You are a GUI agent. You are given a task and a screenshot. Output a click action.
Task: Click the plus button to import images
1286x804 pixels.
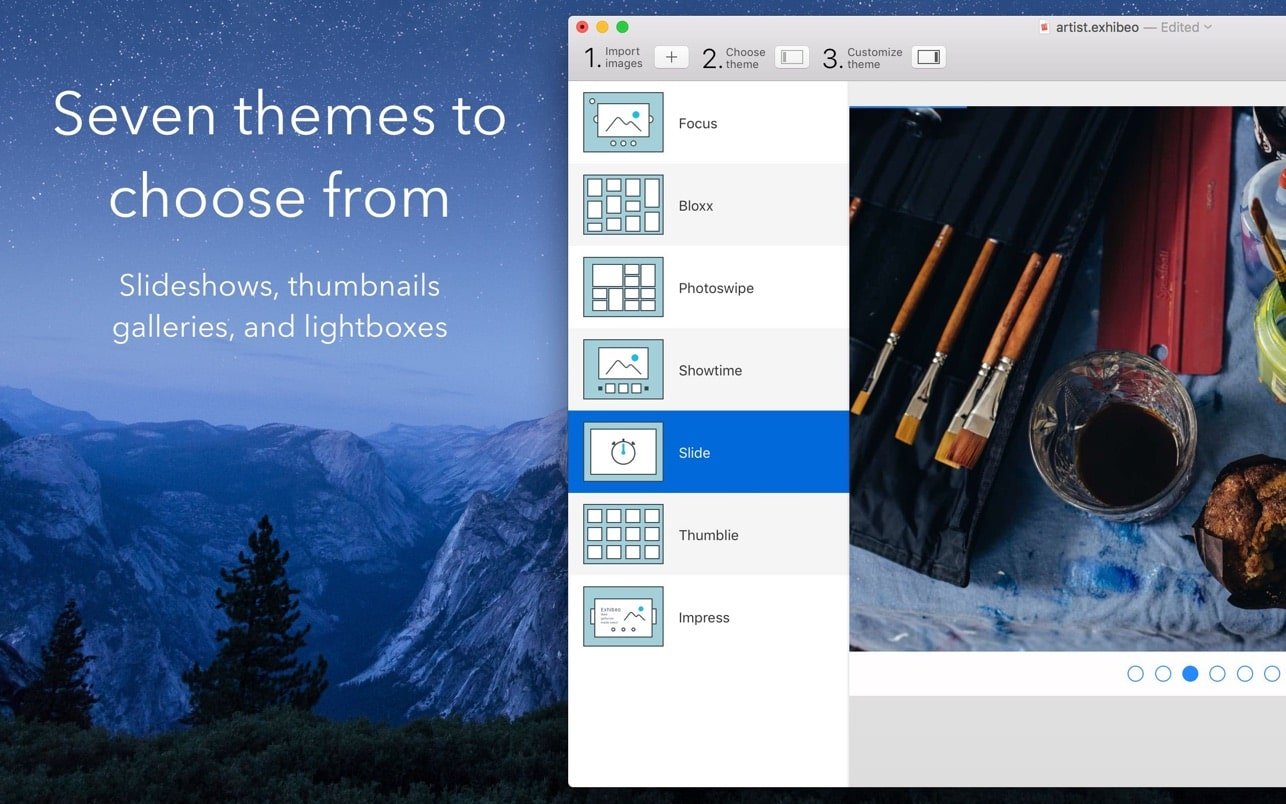671,57
